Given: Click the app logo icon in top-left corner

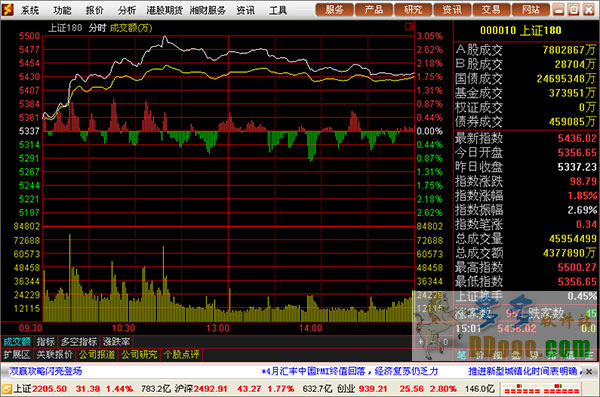Looking at the screenshot, I should [x=7, y=10].
